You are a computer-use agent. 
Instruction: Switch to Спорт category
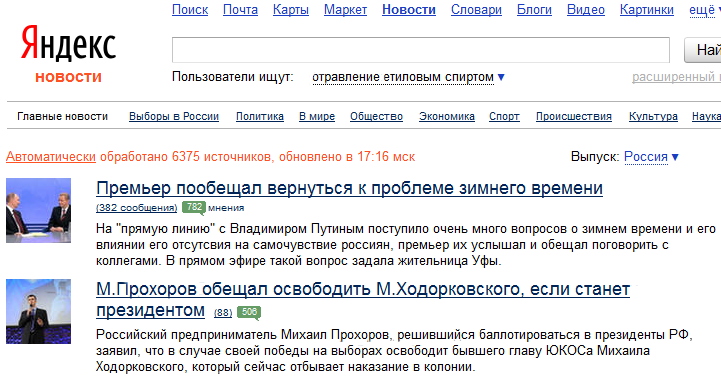click(x=504, y=116)
